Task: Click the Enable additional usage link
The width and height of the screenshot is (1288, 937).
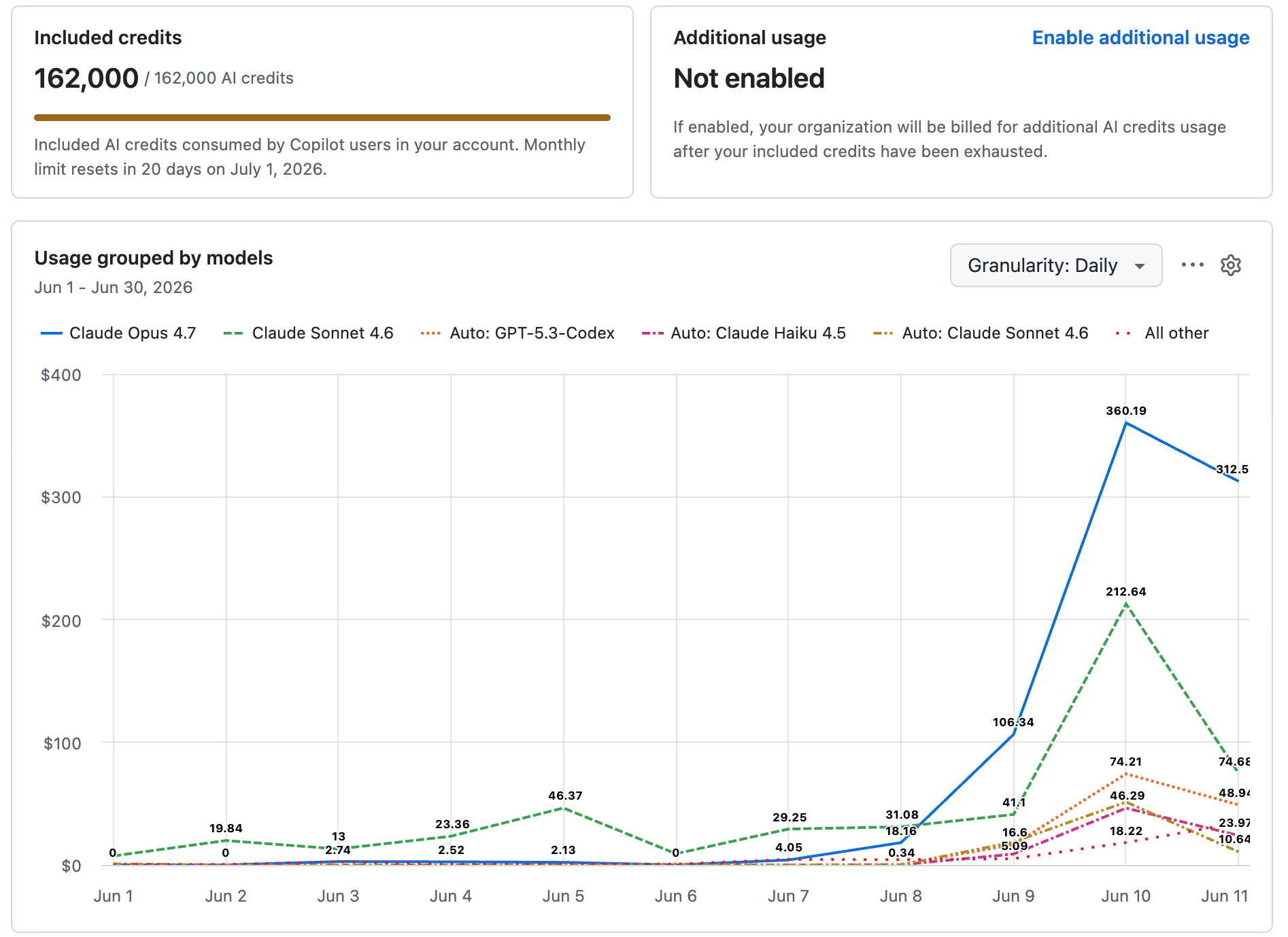Action: pyautogui.click(x=1140, y=37)
